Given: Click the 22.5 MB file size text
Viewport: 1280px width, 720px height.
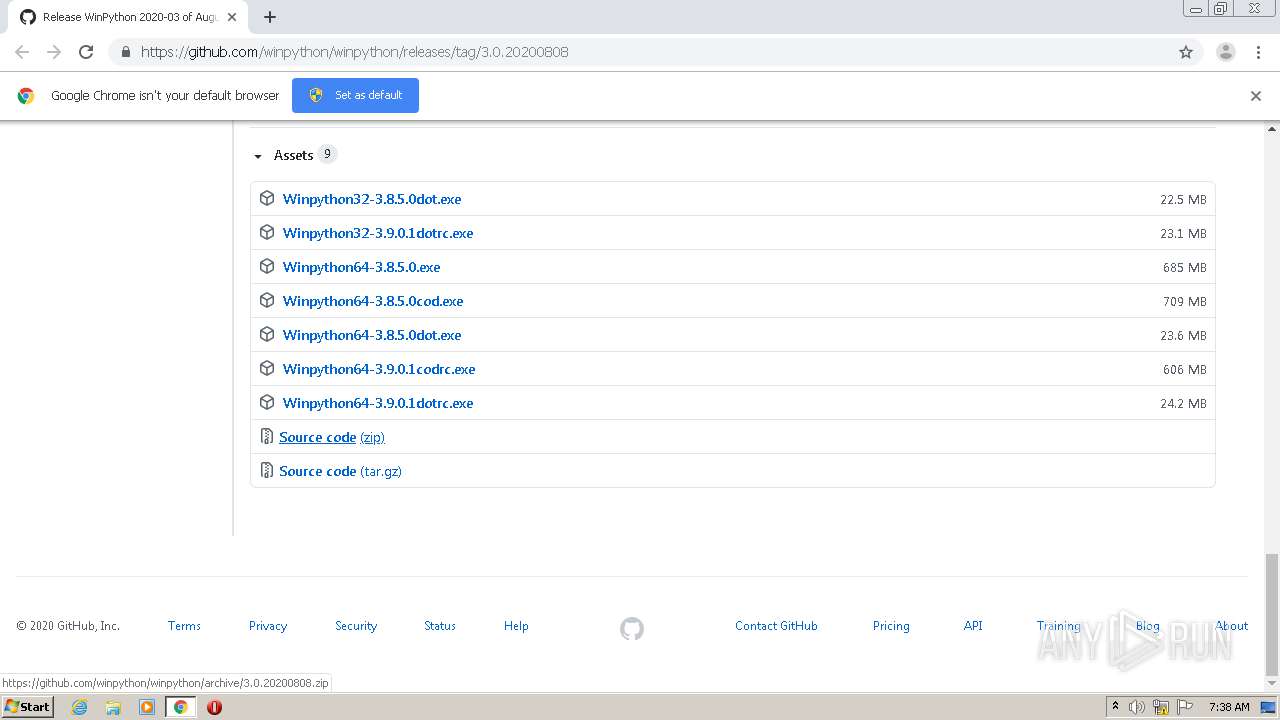Looking at the screenshot, I should [1183, 199].
